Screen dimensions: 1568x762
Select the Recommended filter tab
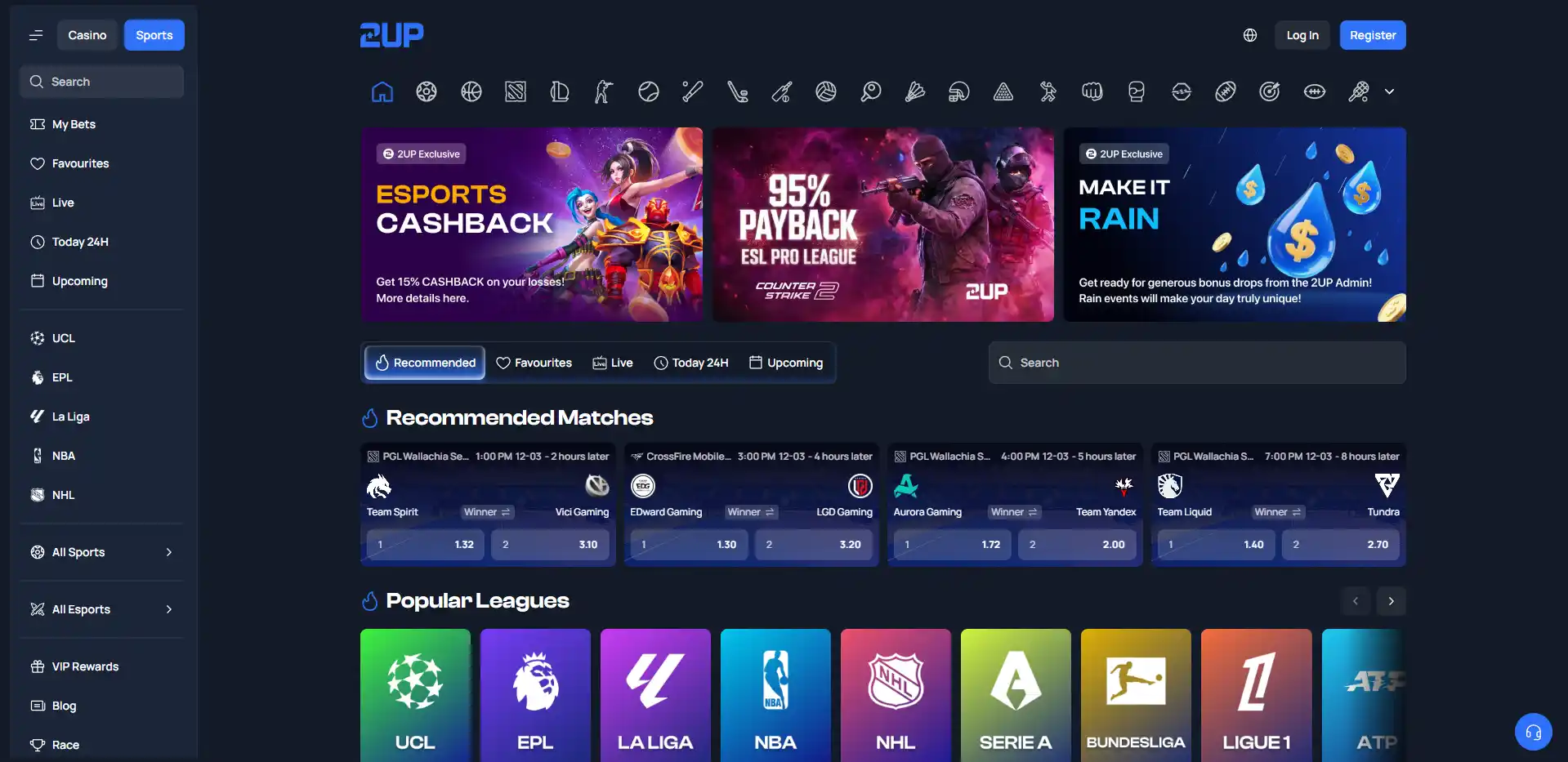click(x=425, y=363)
